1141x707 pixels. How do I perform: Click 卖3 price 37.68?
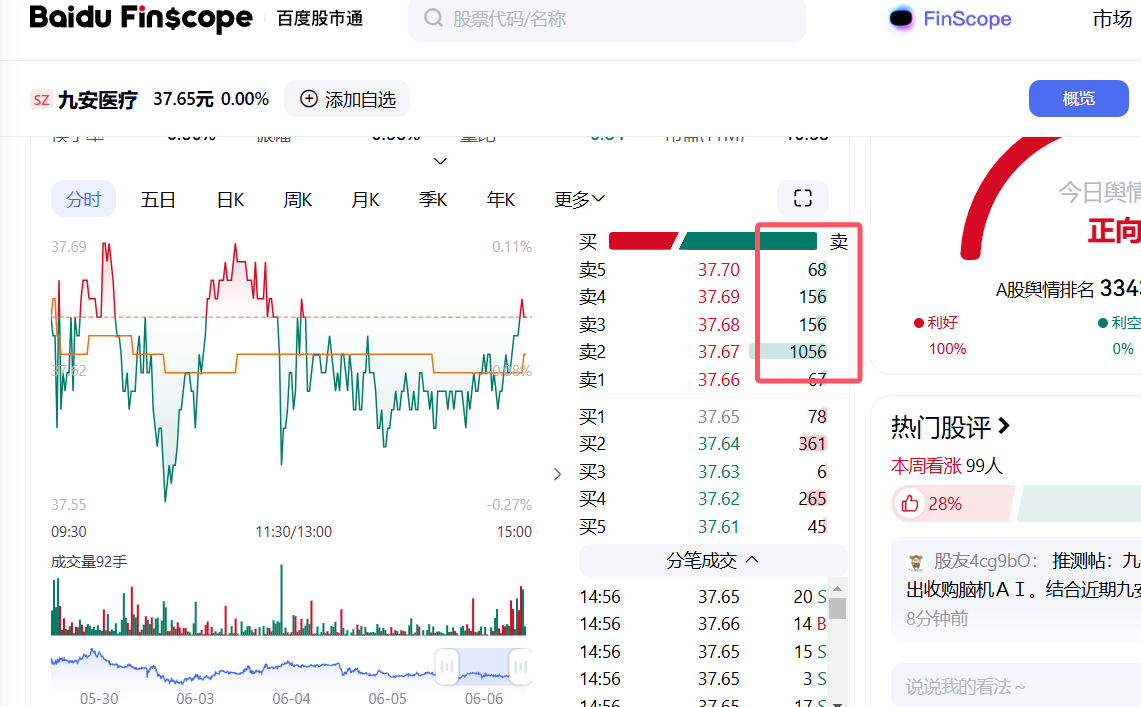point(718,324)
